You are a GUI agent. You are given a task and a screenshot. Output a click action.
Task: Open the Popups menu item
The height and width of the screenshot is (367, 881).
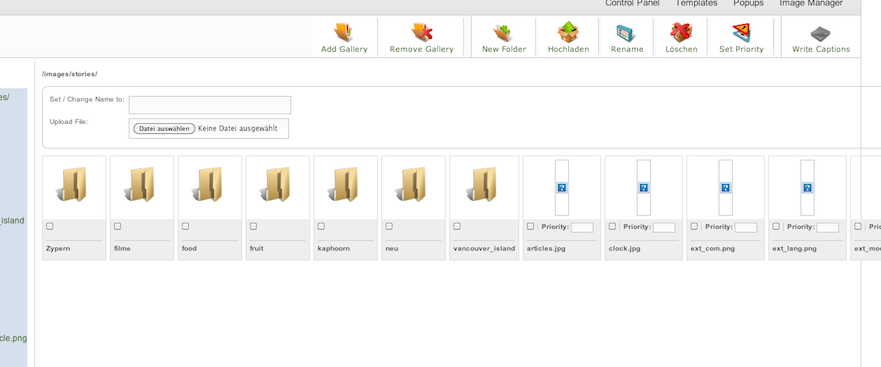(x=748, y=3)
